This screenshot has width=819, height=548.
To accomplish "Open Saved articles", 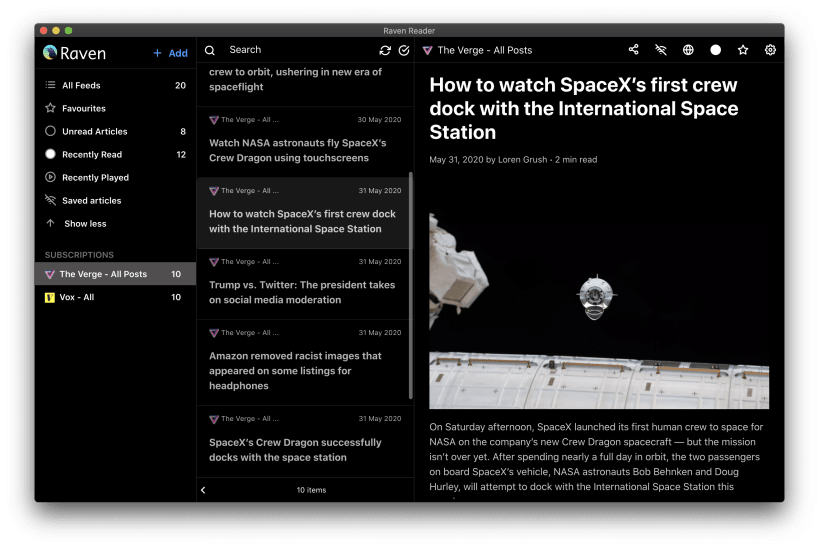I will point(115,200).
